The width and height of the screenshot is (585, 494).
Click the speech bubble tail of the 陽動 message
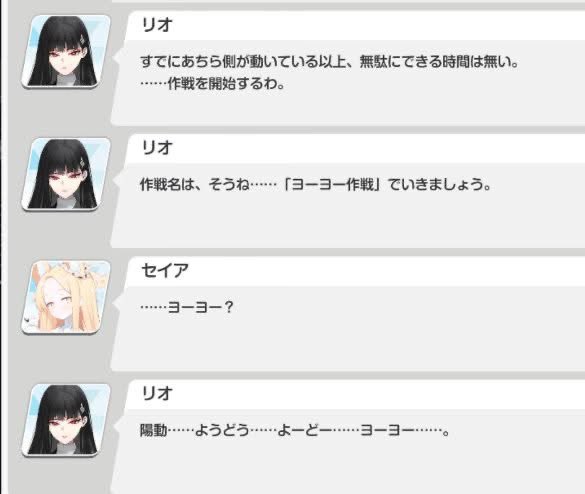point(115,425)
